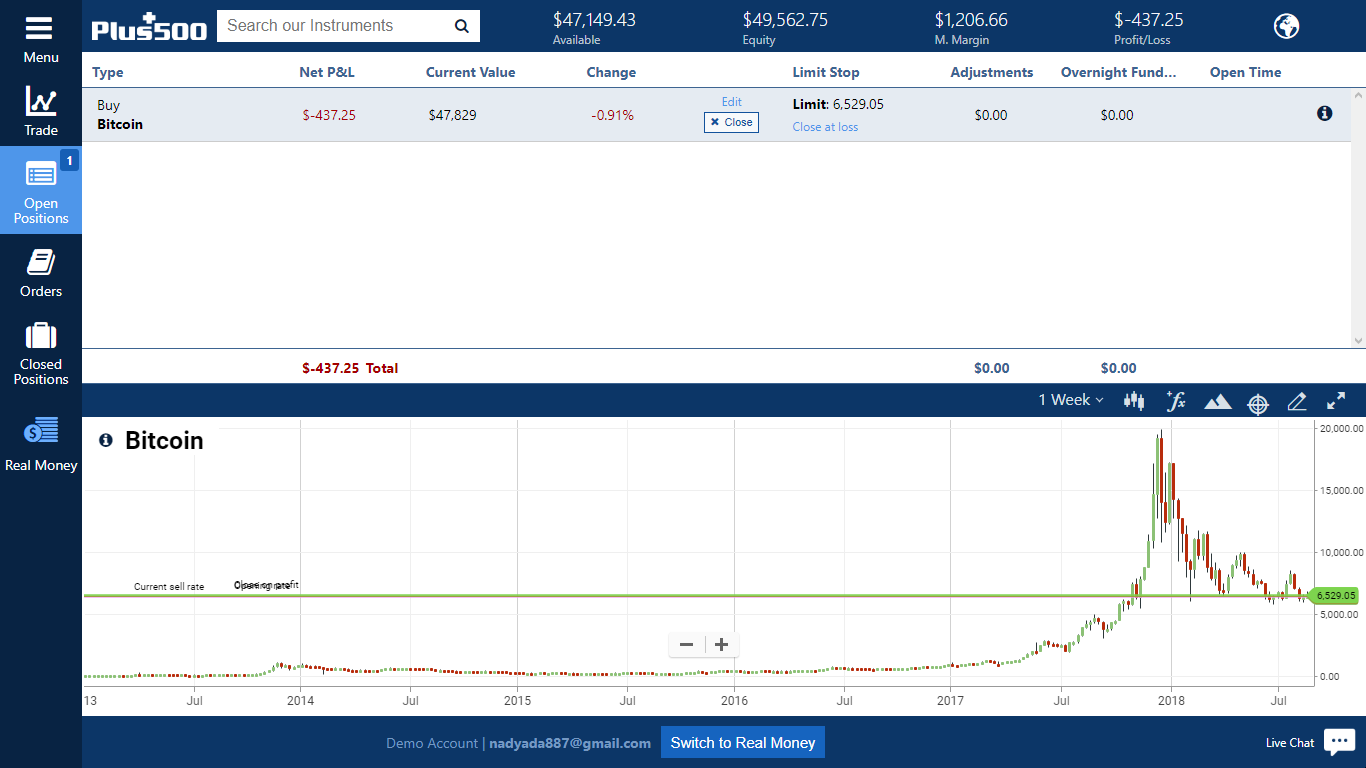Sort by Change column header

coord(611,72)
